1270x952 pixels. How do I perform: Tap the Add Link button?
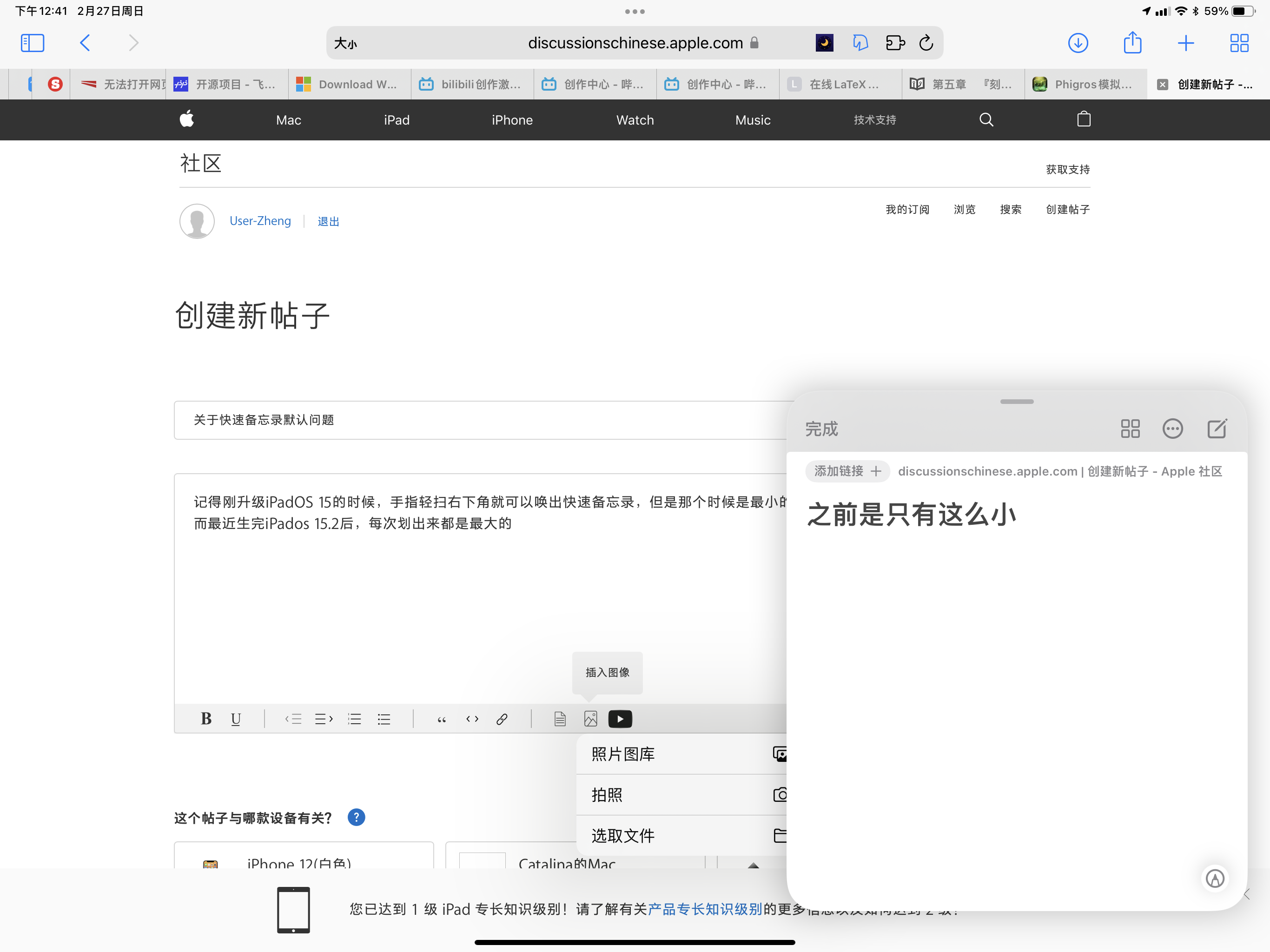(x=847, y=471)
